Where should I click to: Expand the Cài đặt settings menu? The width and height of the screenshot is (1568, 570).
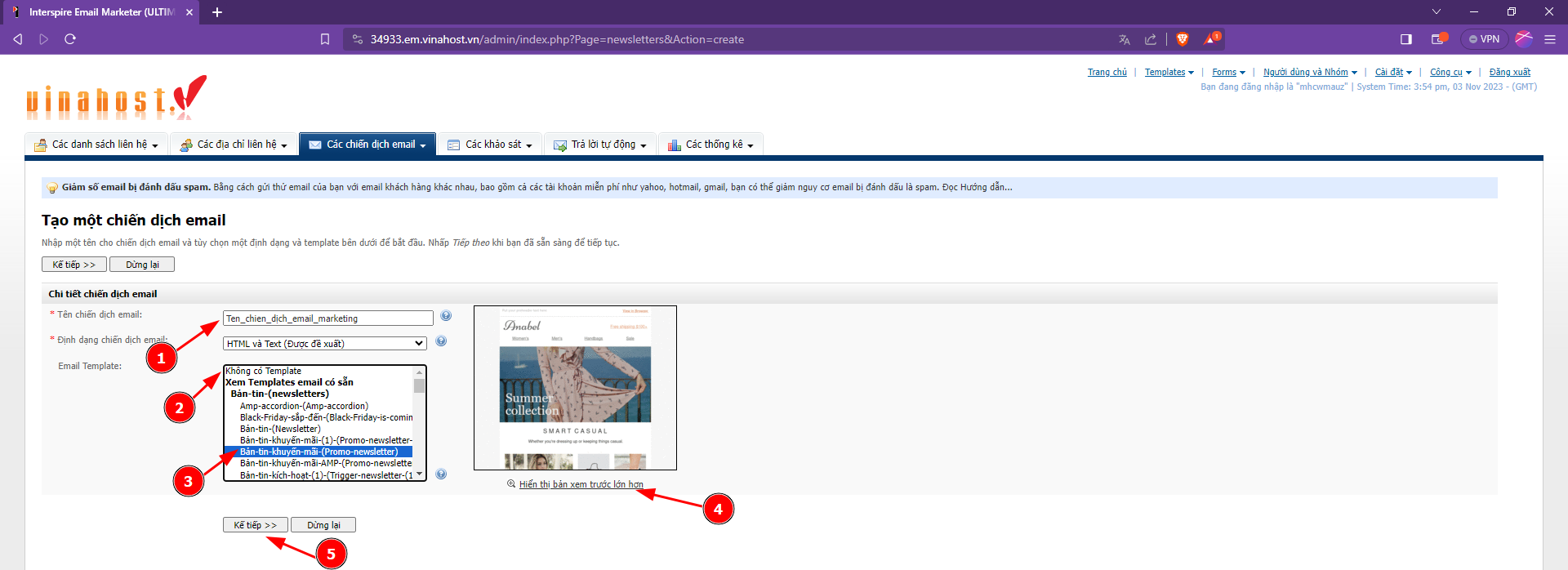[x=1392, y=73]
